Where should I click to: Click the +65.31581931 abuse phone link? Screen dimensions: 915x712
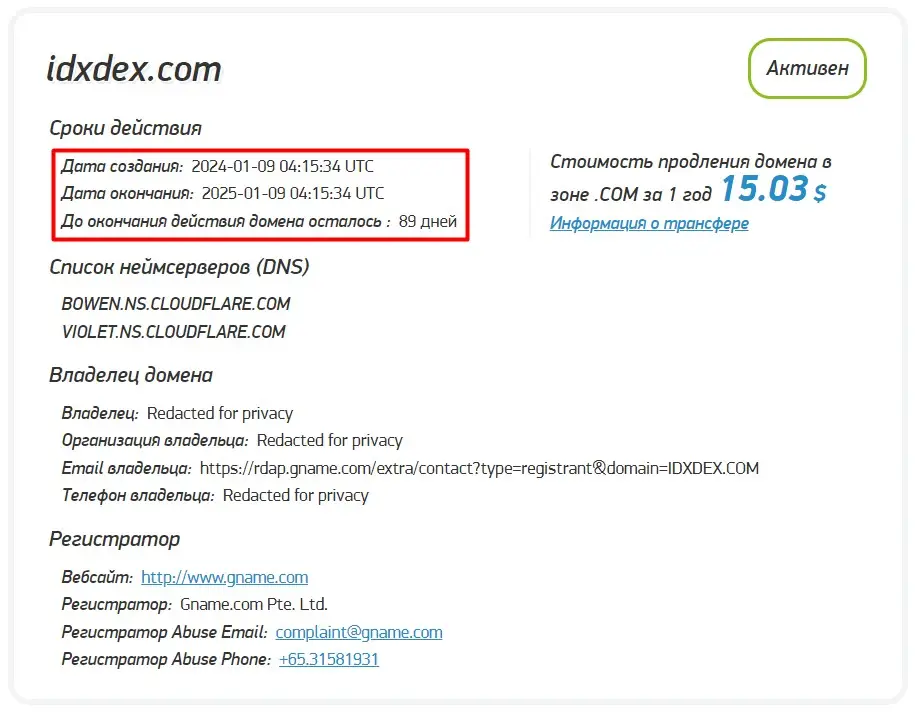click(x=329, y=659)
